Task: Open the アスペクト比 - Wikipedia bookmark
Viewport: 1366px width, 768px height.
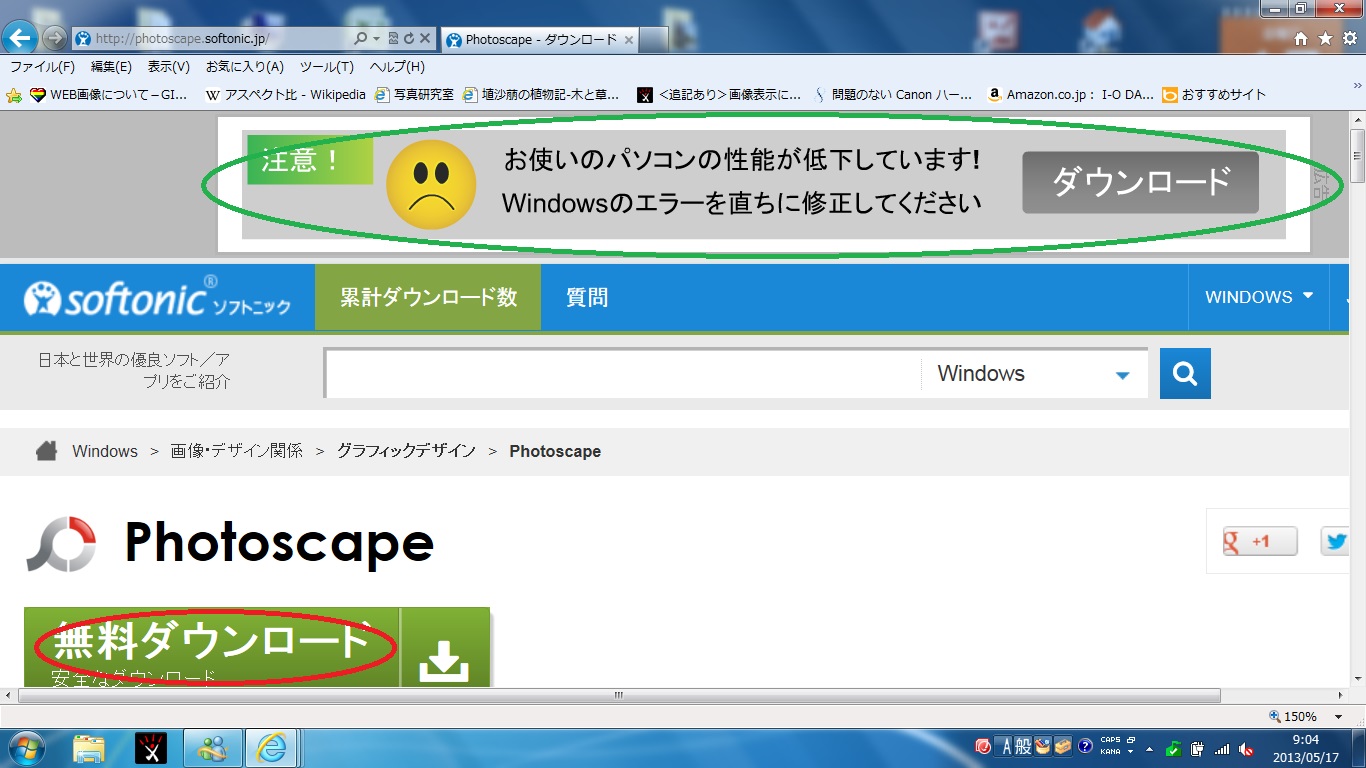Action: [286, 95]
